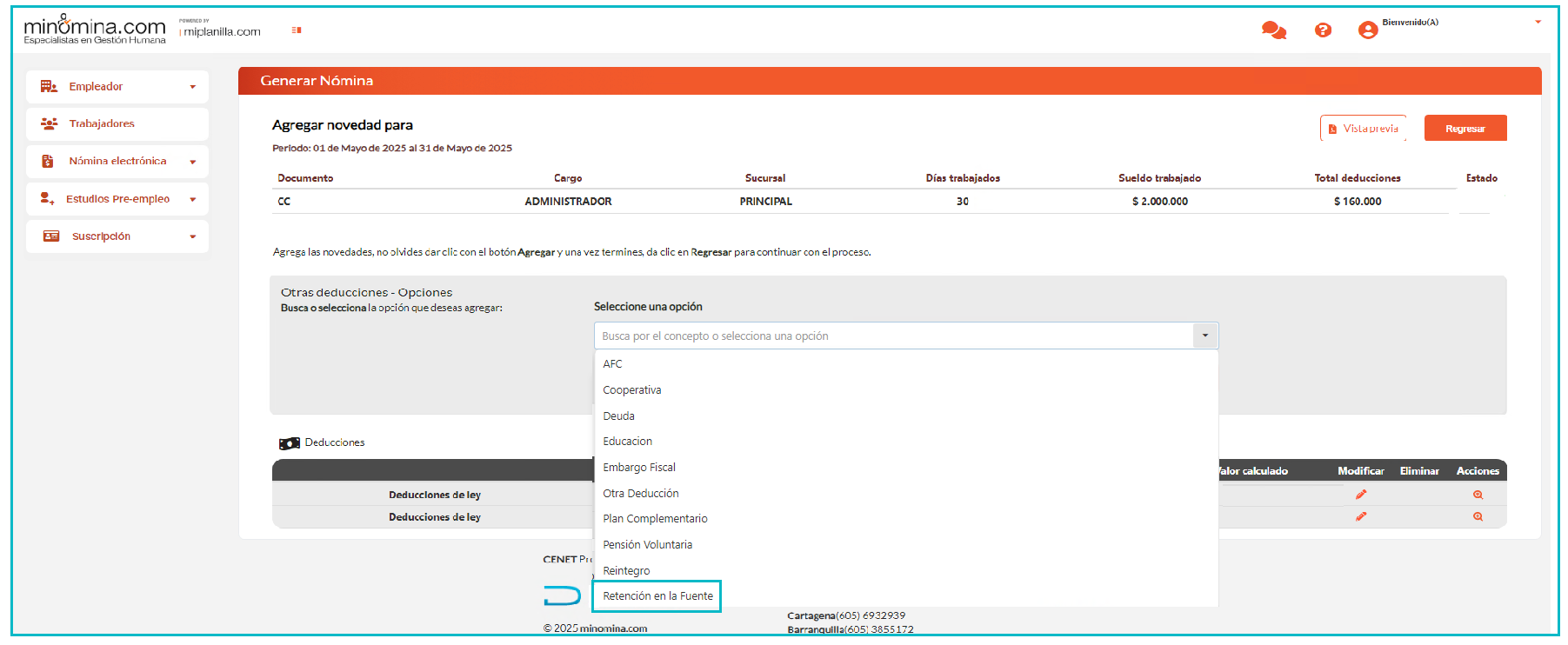Click the $ 160.000 total deducciones value
1568x645 pixels.
point(1358,202)
